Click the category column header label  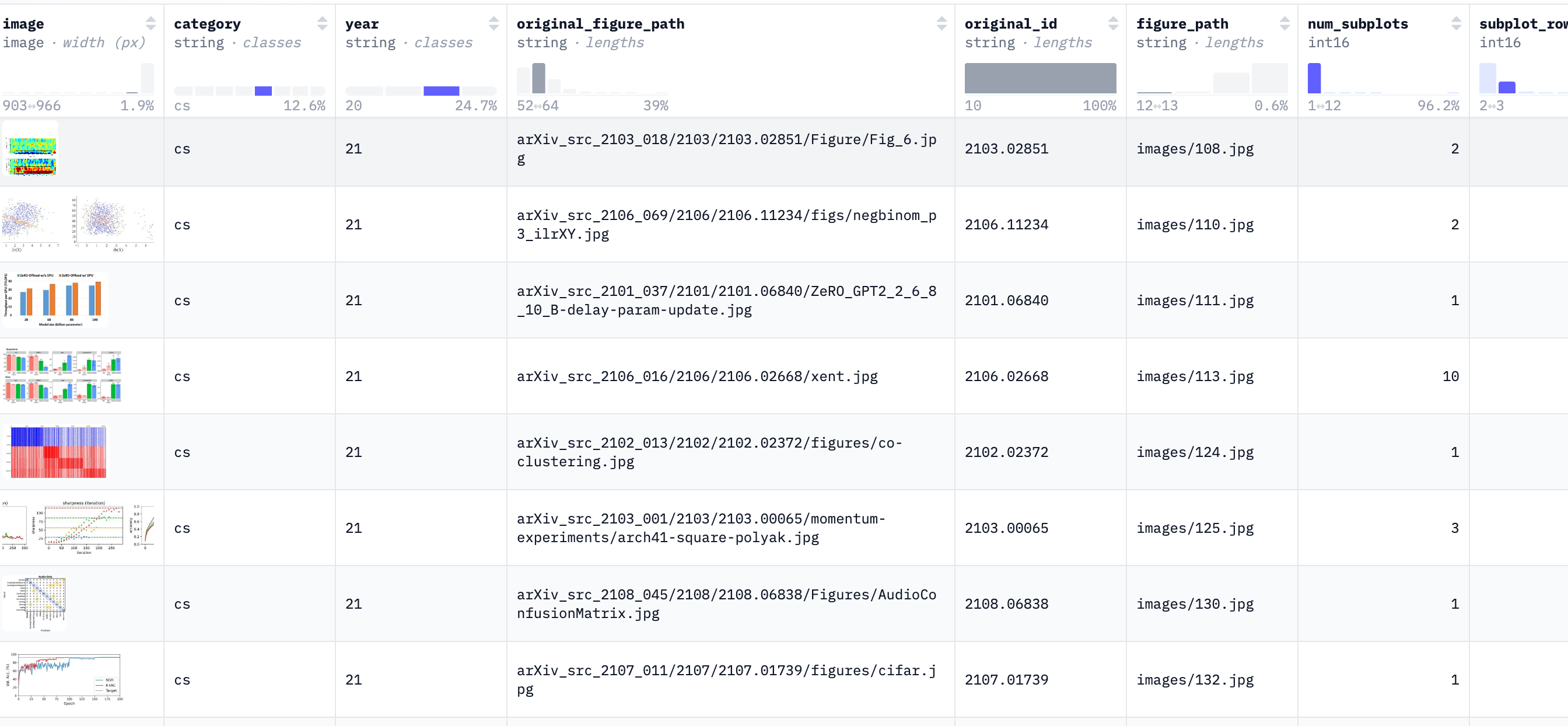[208, 23]
